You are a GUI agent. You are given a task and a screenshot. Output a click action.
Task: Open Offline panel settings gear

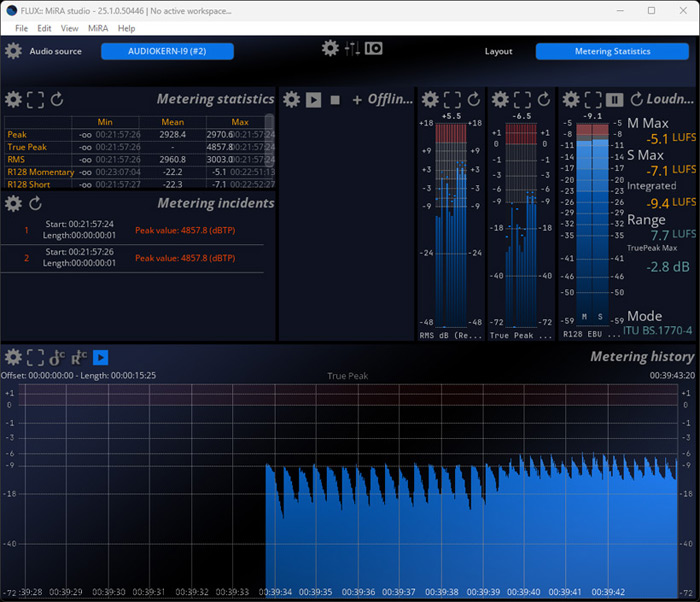coord(292,99)
